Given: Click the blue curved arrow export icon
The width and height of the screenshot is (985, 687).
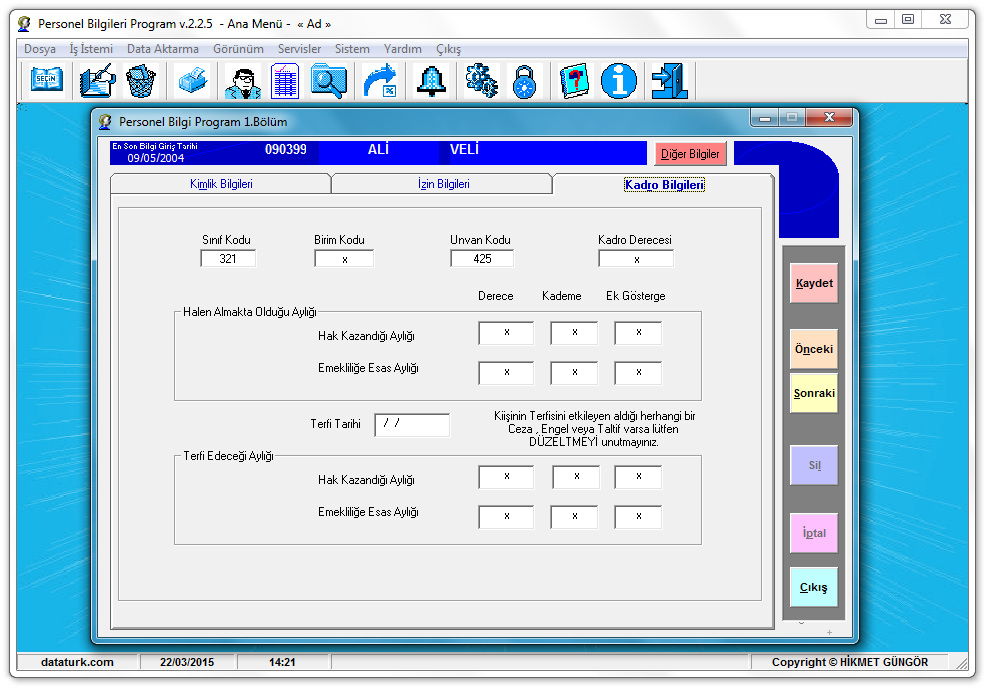Looking at the screenshot, I should tap(380, 81).
